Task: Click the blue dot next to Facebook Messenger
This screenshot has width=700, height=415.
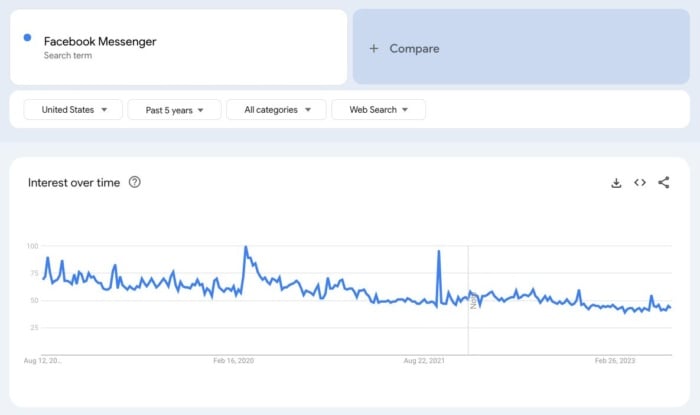Action: pyautogui.click(x=27, y=37)
